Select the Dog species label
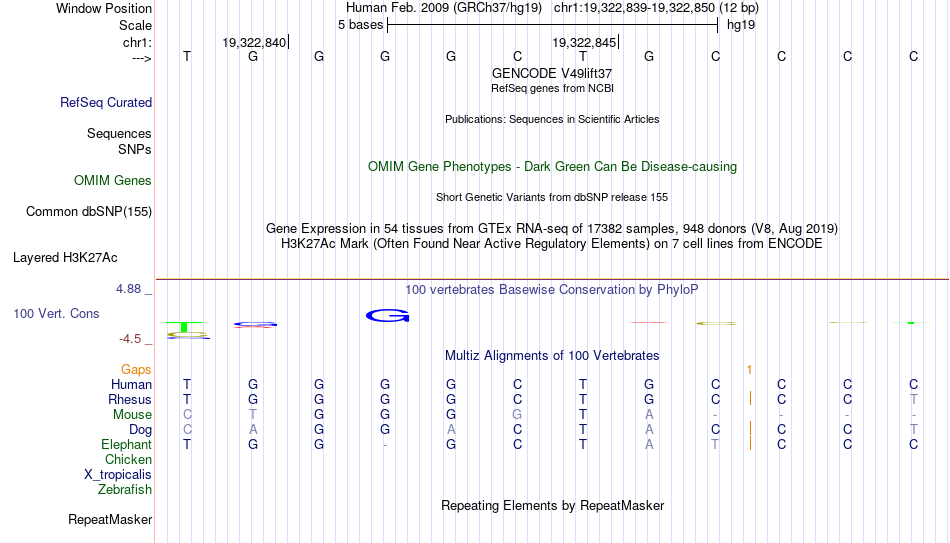Image resolution: width=950 pixels, height=543 pixels. coord(141,430)
